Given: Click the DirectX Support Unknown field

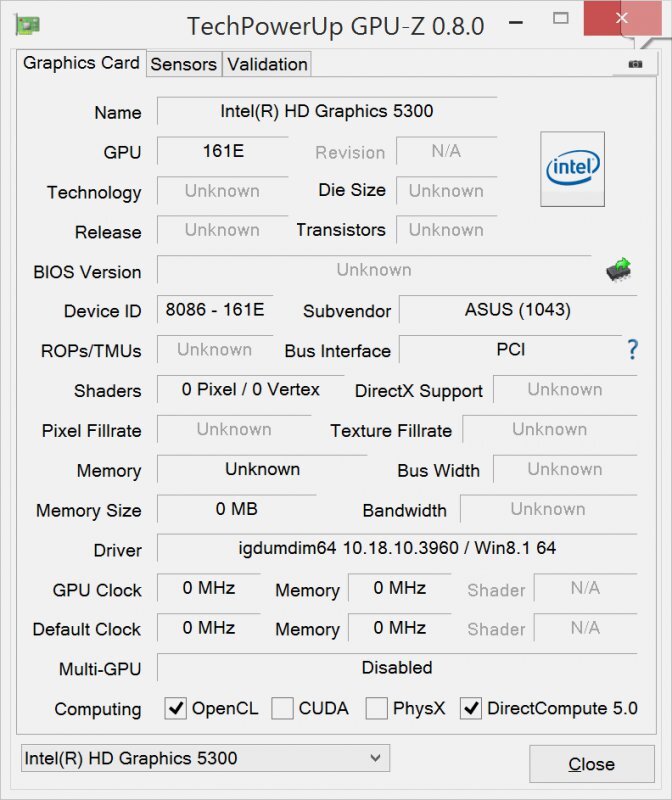Looking at the screenshot, I should [565, 389].
